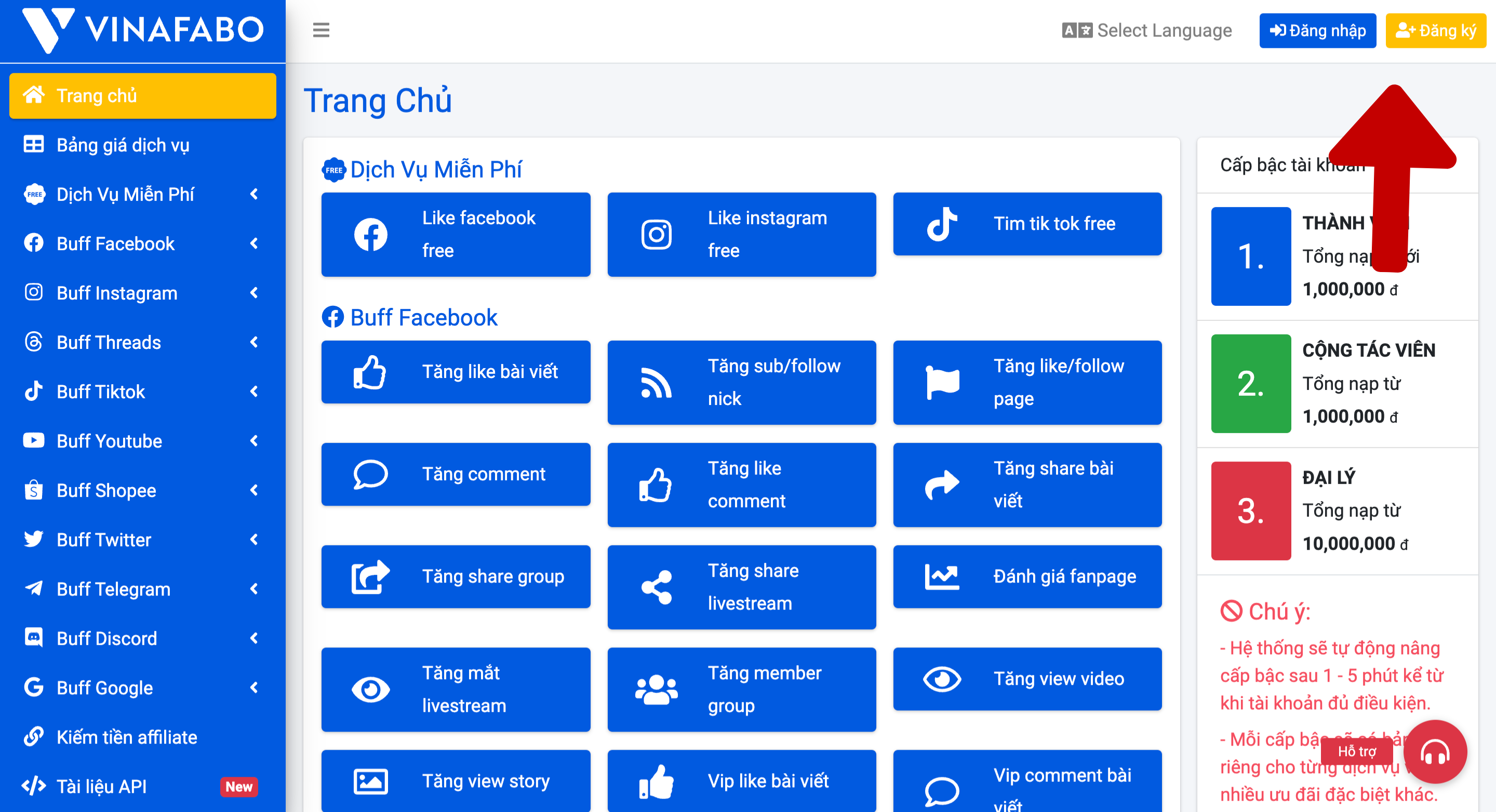Click the hamburger sidebar toggle icon

click(x=320, y=30)
